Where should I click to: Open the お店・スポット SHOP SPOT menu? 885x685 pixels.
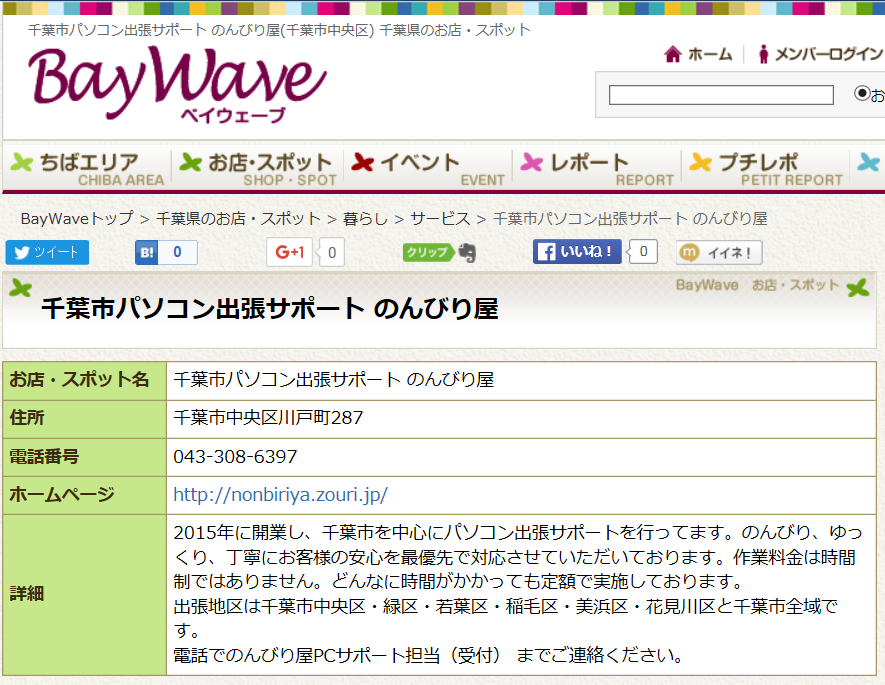point(258,169)
